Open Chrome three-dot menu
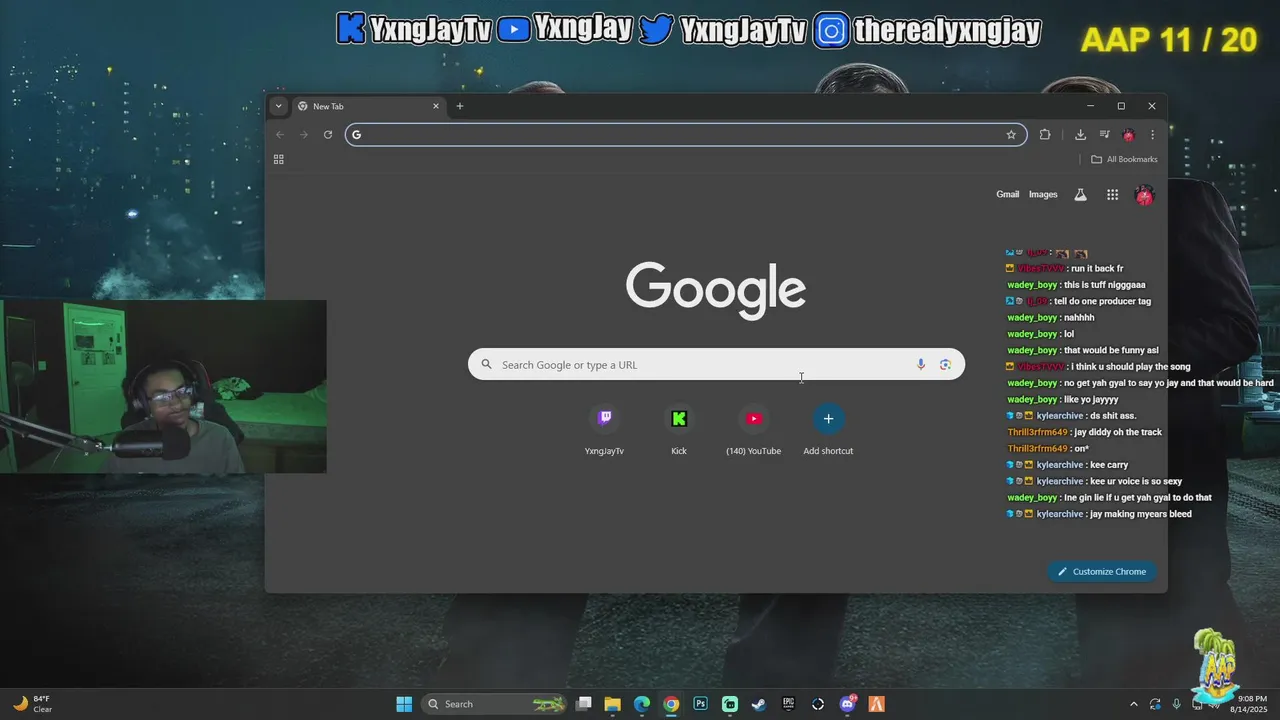The width and height of the screenshot is (1280, 720). coord(1152,135)
